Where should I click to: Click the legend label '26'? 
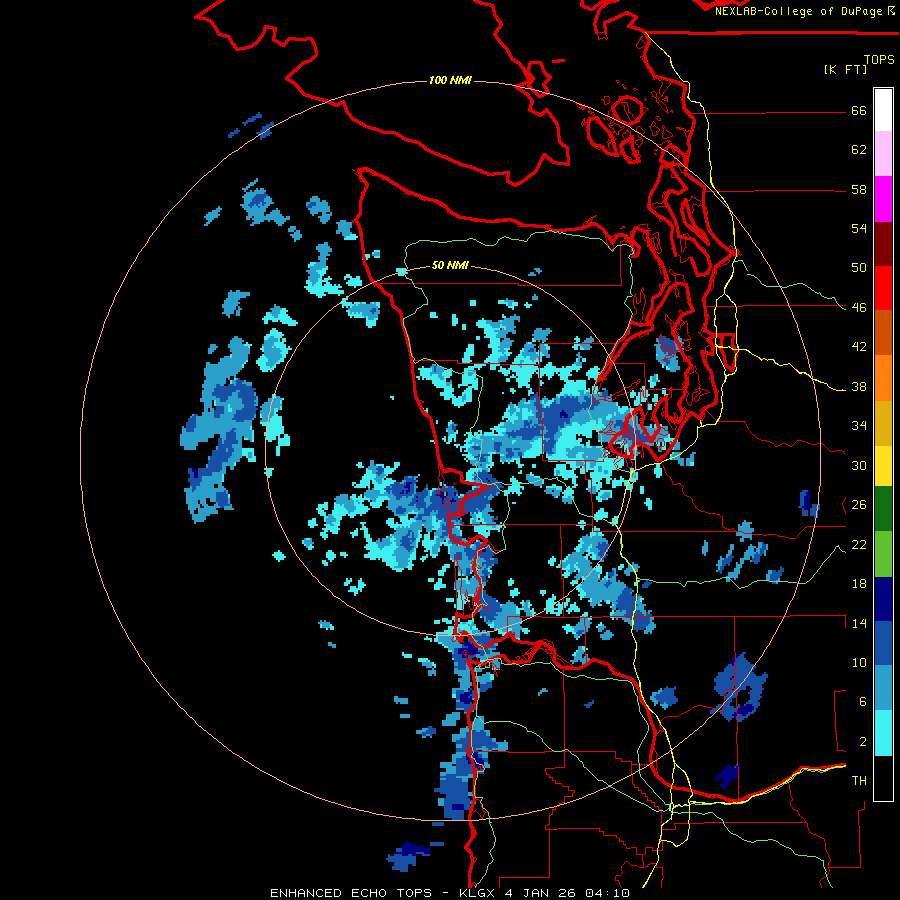click(859, 505)
